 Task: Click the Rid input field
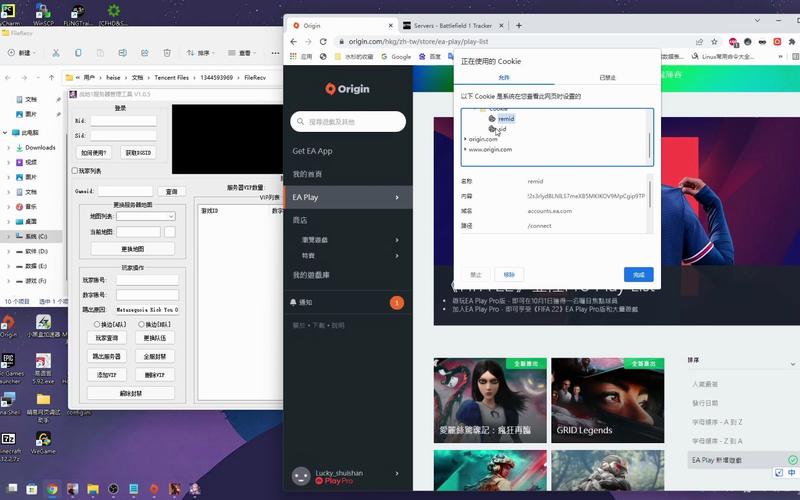123,121
